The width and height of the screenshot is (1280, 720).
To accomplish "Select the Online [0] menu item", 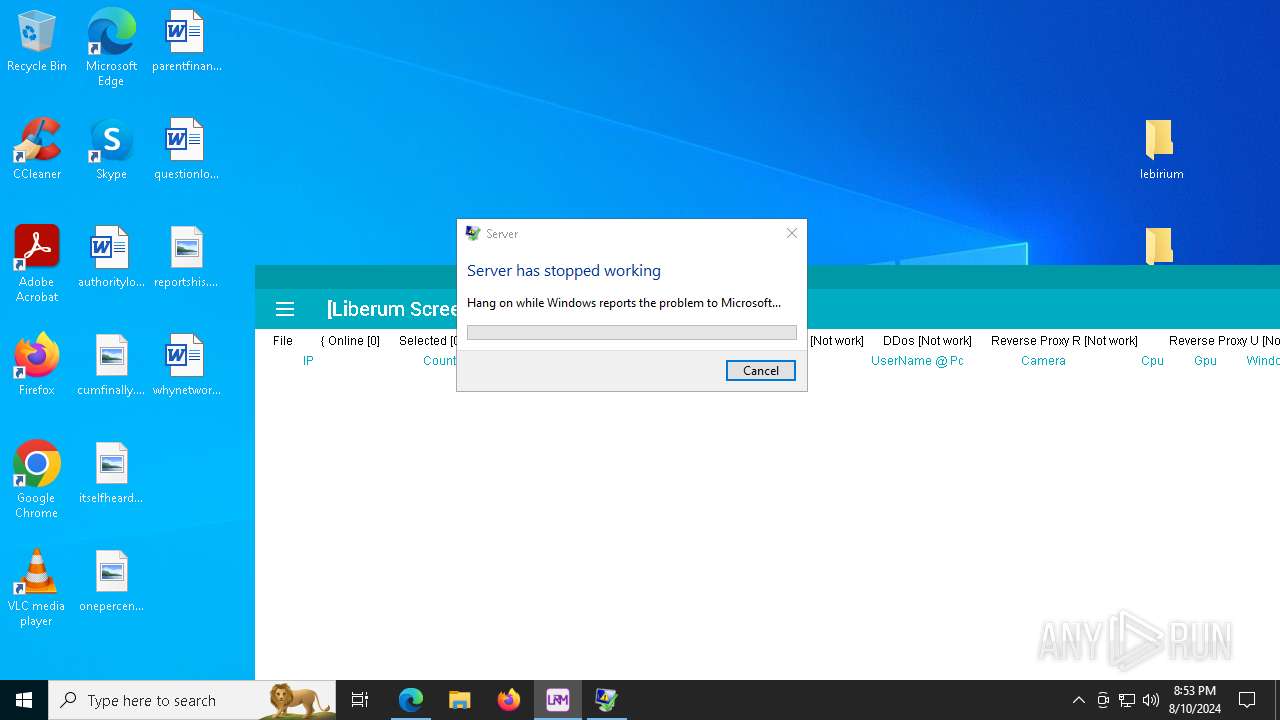I will coord(350,341).
